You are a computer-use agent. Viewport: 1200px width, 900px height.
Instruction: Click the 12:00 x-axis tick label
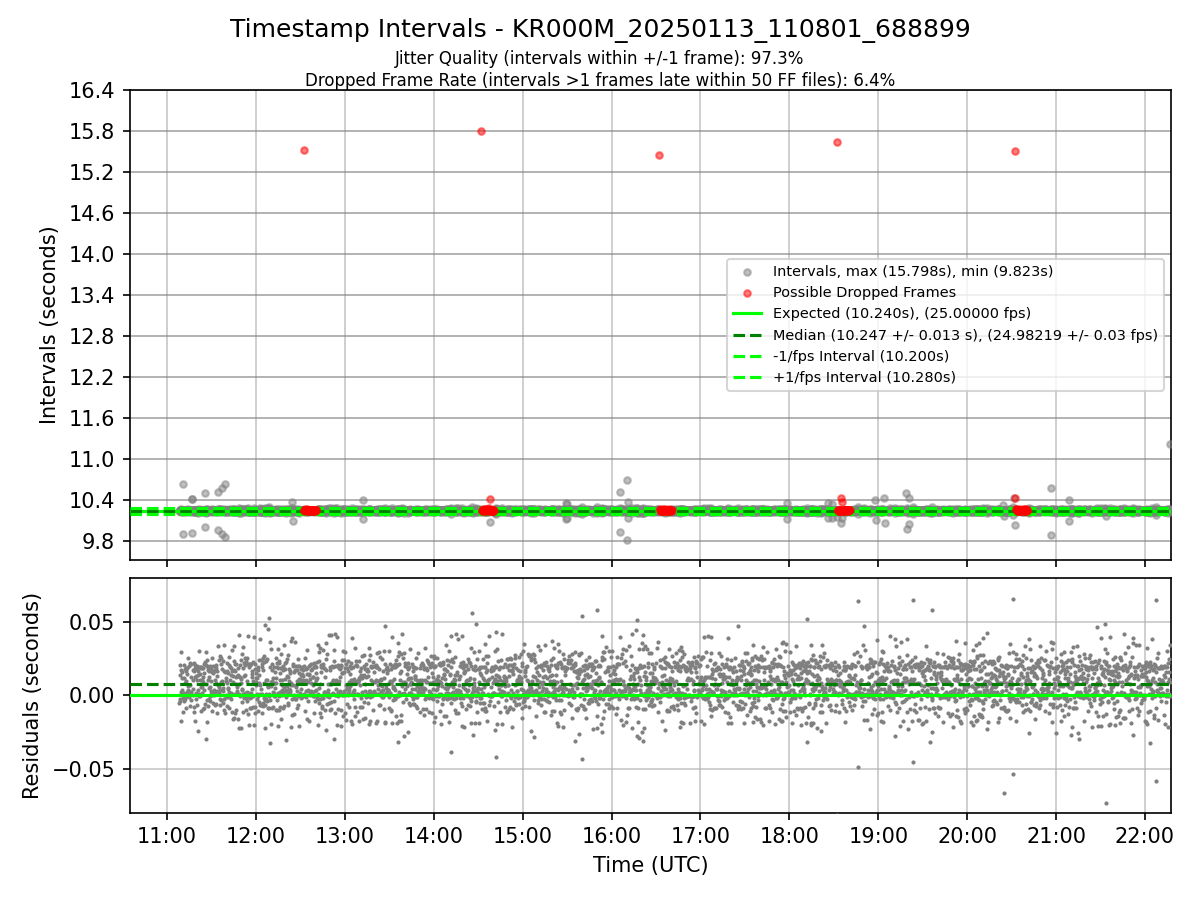click(x=255, y=835)
